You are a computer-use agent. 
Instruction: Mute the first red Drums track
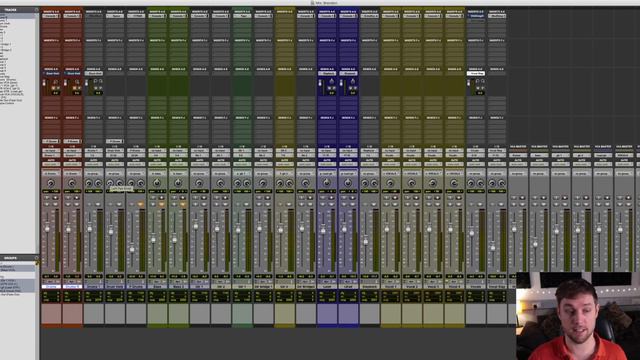(x=55, y=204)
